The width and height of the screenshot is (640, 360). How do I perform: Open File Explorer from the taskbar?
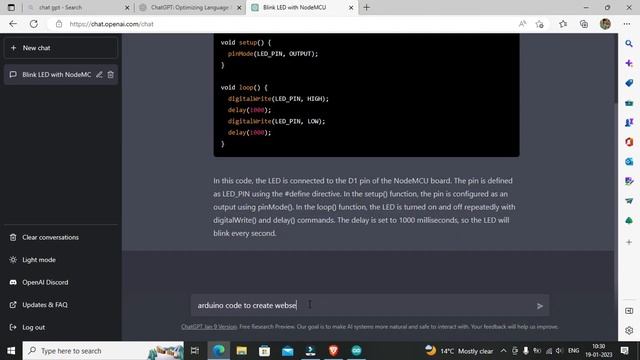(x=242, y=351)
